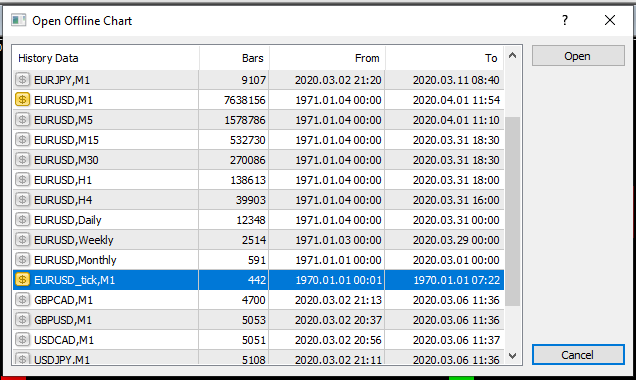Click To date 1970.01.01 07:22
Viewport: 636px width, 380px height.
pyautogui.click(x=456, y=280)
